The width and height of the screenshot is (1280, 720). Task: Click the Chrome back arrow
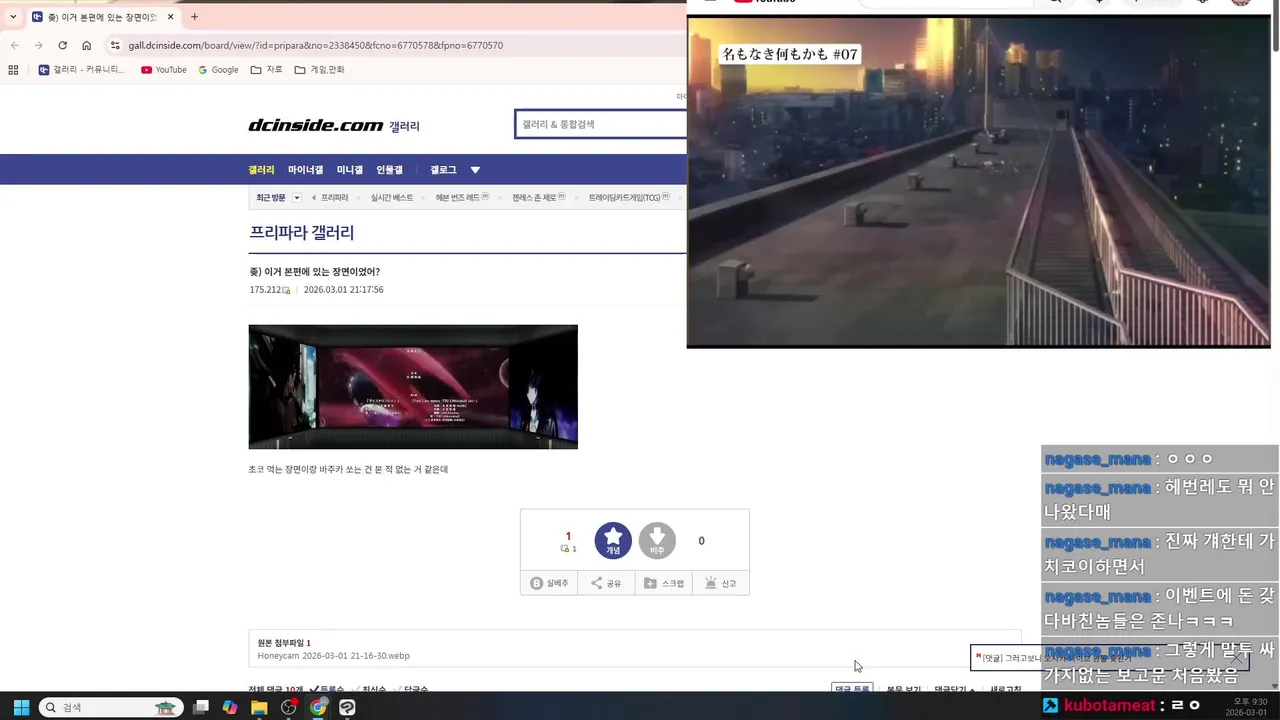14,45
